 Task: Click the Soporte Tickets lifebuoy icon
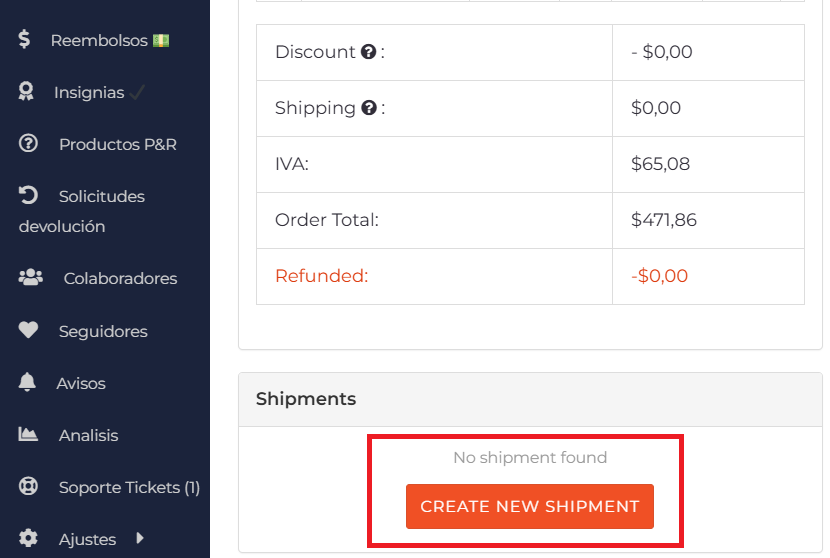coord(28,486)
